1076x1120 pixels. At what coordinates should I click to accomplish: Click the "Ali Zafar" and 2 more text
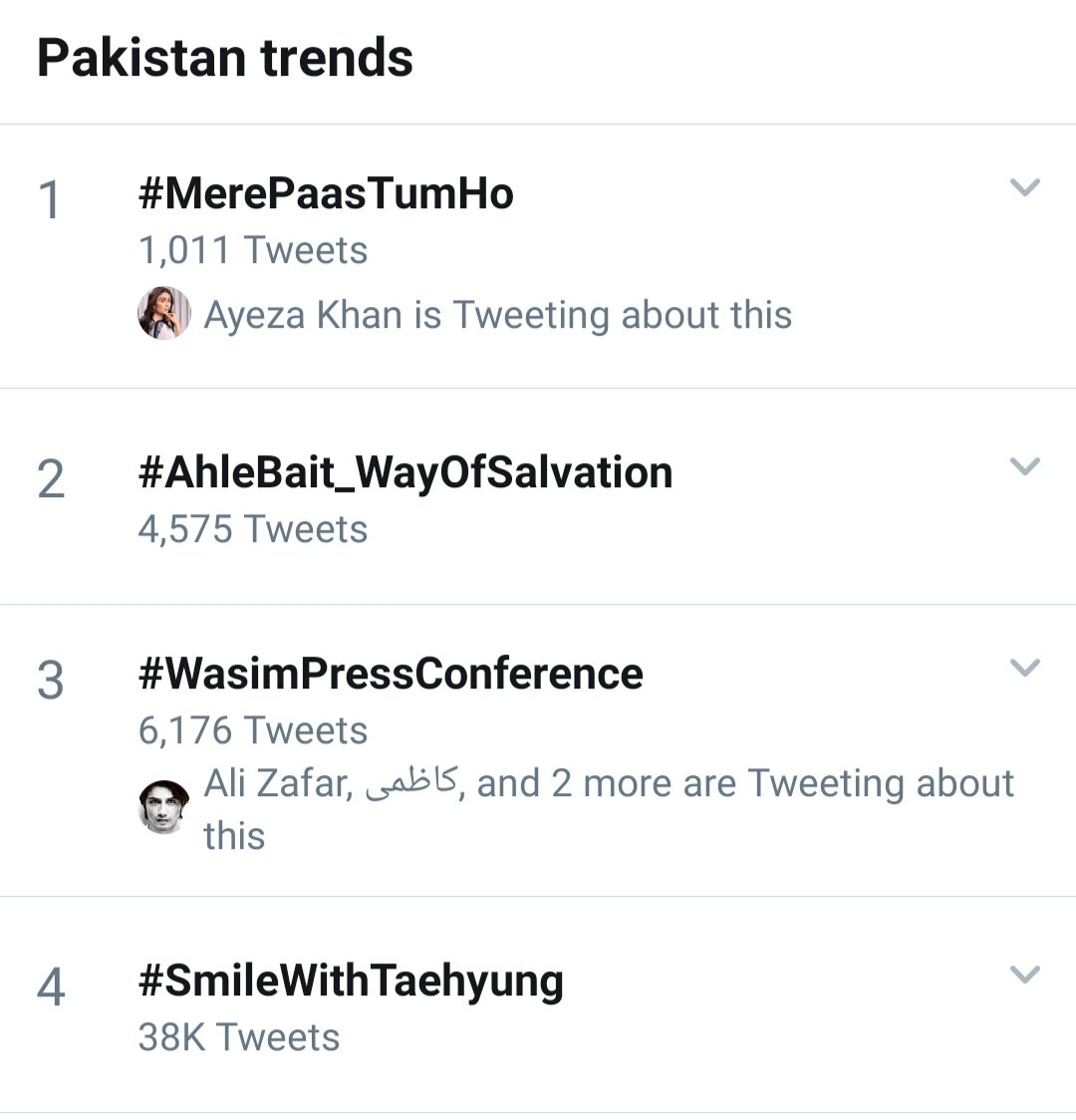[608, 785]
